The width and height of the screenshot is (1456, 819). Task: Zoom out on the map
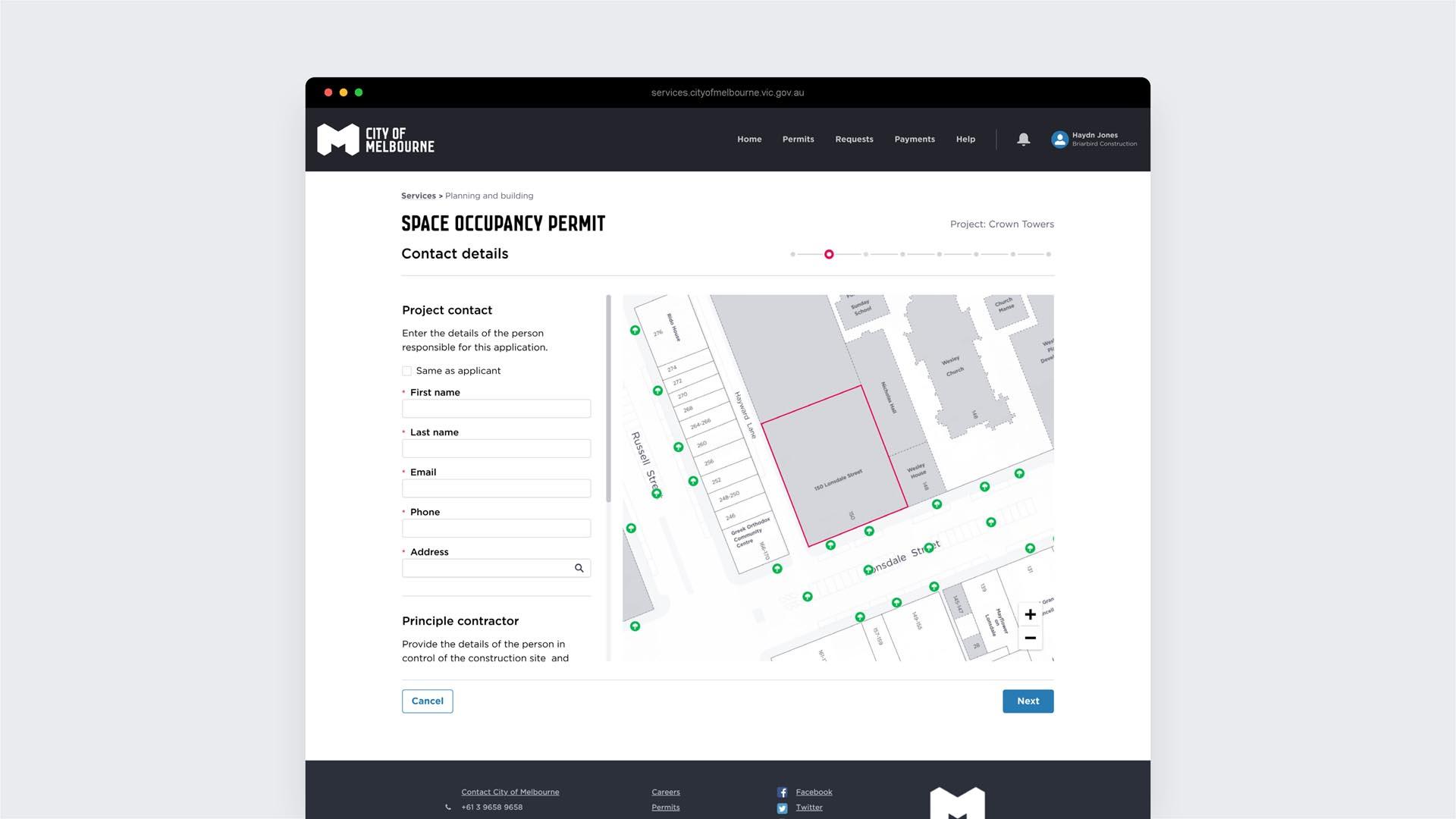click(x=1030, y=639)
